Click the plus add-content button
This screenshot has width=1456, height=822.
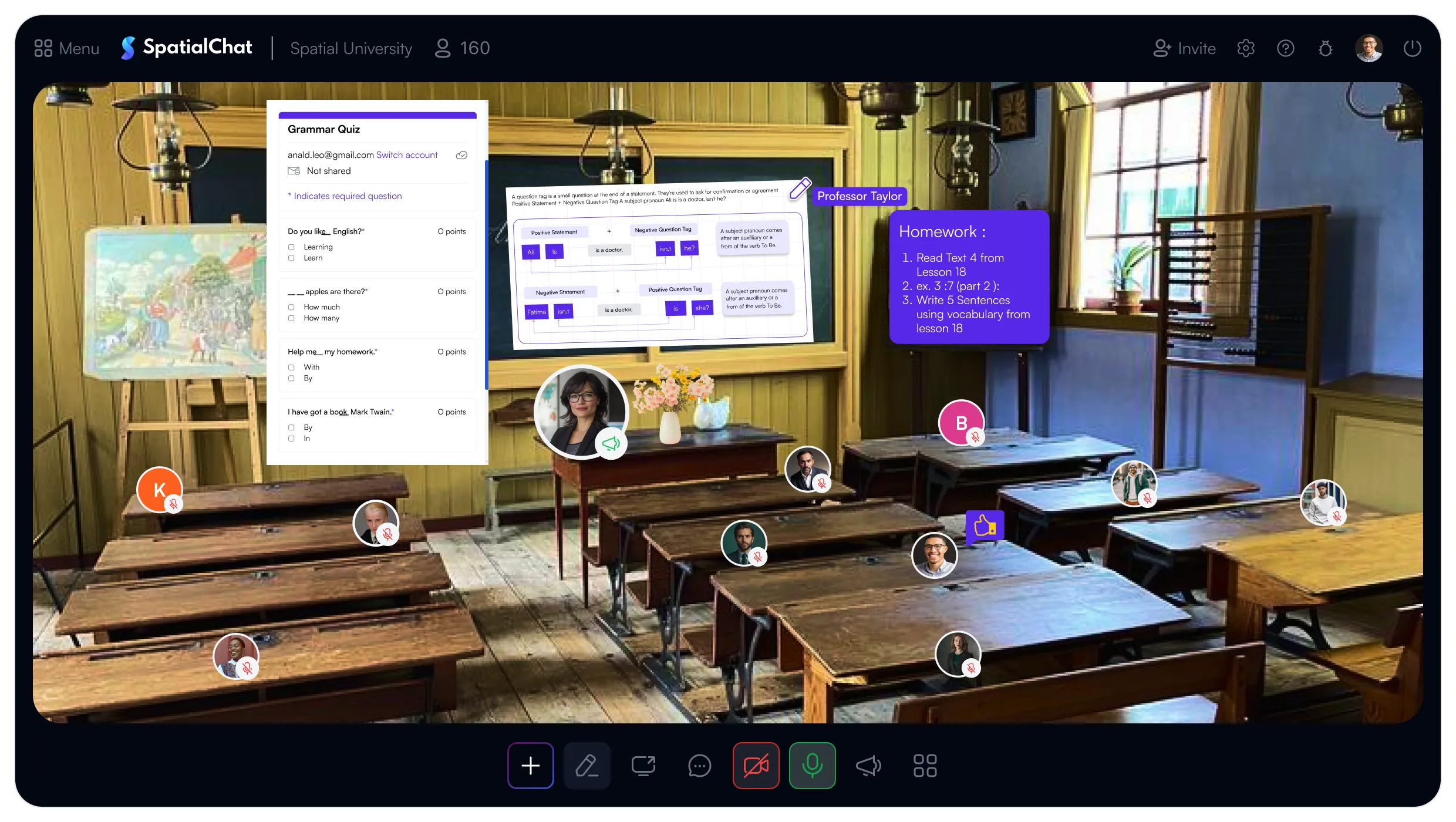tap(530, 766)
